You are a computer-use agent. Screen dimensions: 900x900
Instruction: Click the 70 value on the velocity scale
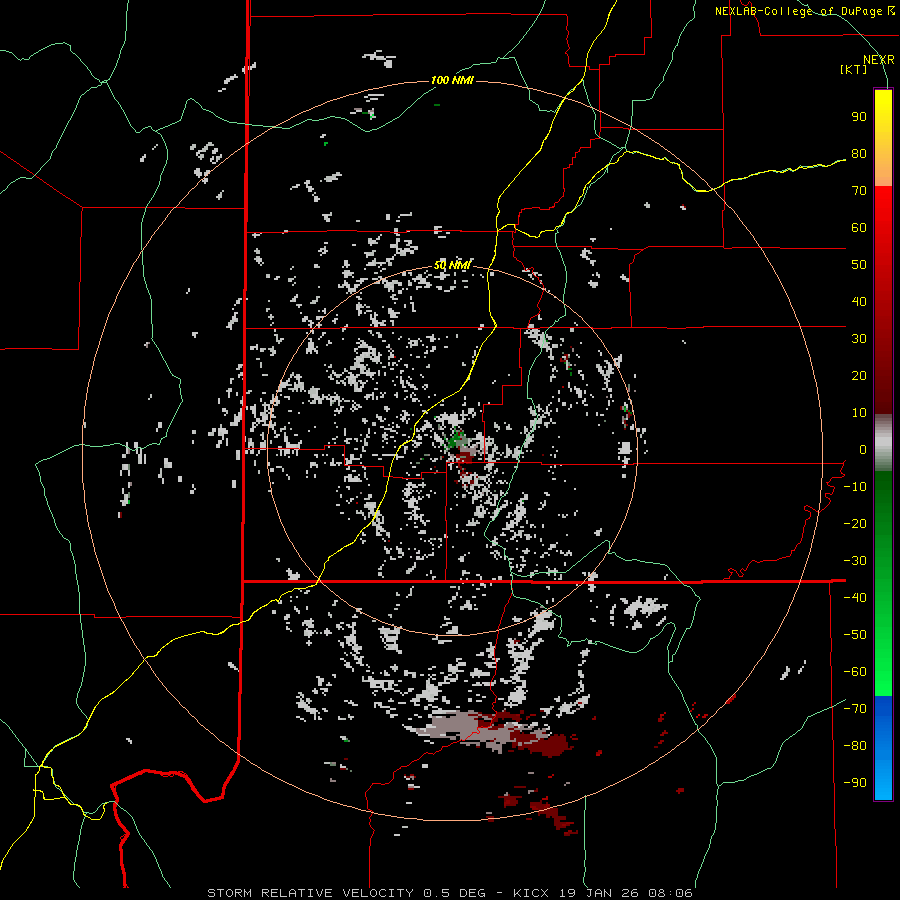tap(859, 191)
